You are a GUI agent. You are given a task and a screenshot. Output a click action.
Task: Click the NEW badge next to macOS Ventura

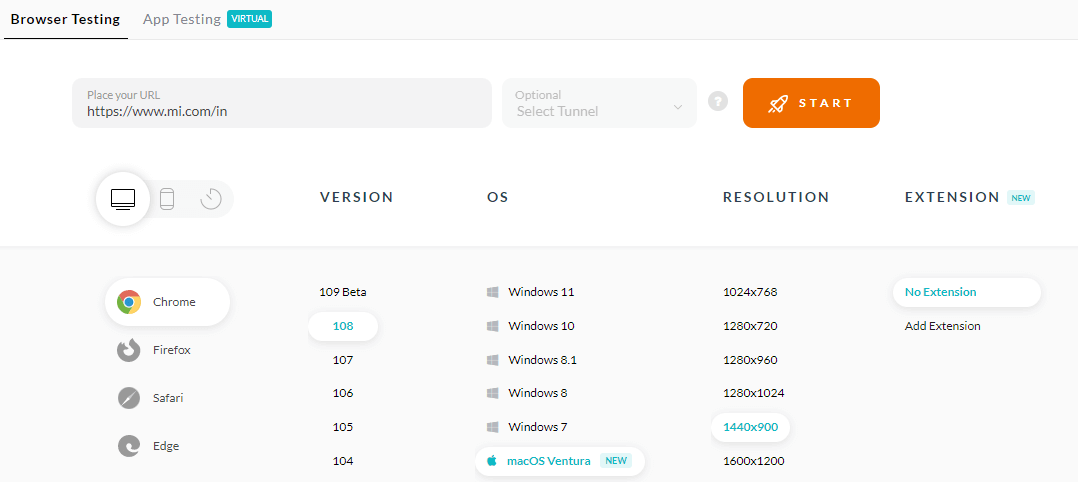tap(616, 461)
